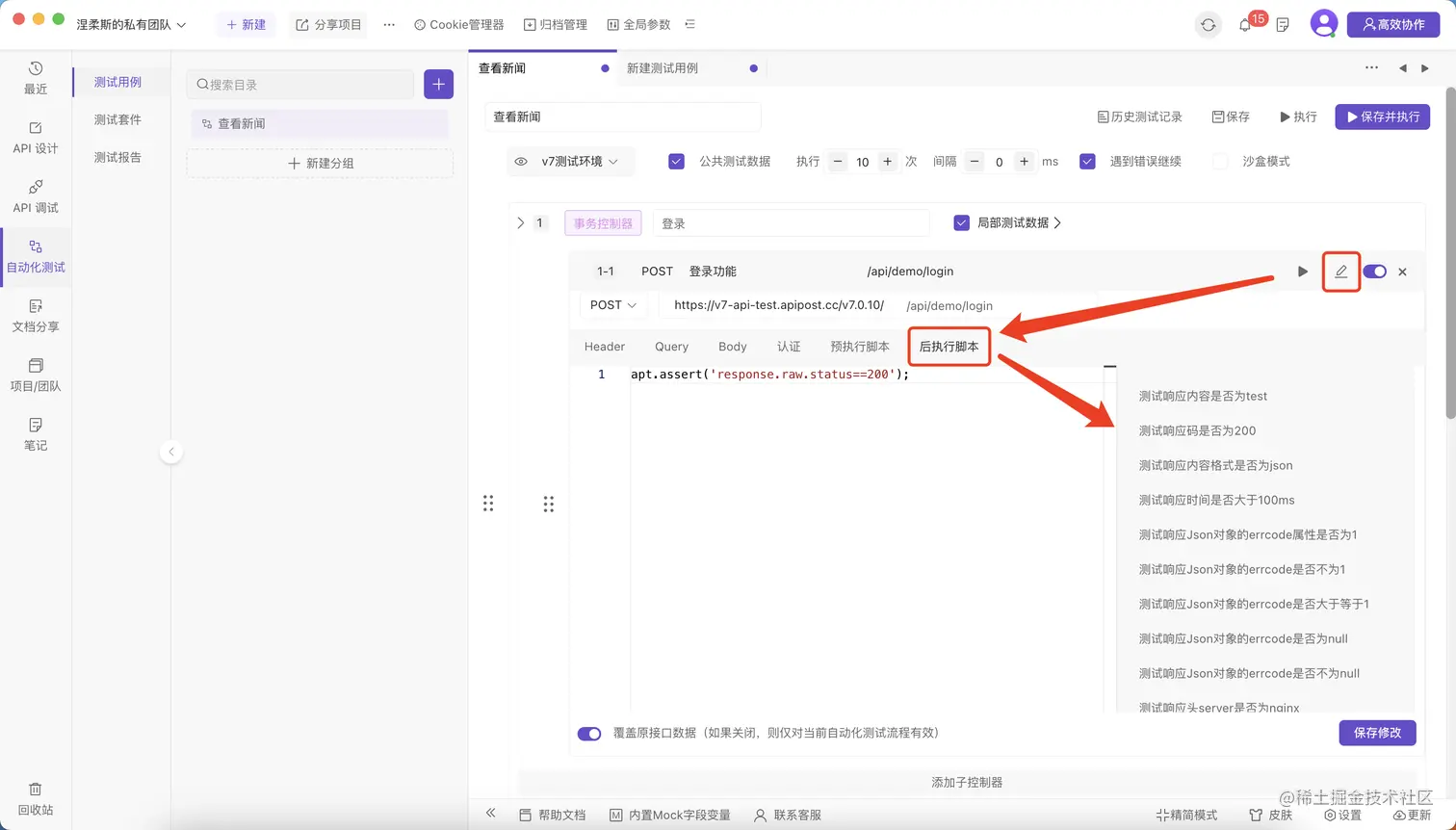The height and width of the screenshot is (830, 1456).
Task: Expand 局部测试数据 with its arrow
Action: point(1058,222)
